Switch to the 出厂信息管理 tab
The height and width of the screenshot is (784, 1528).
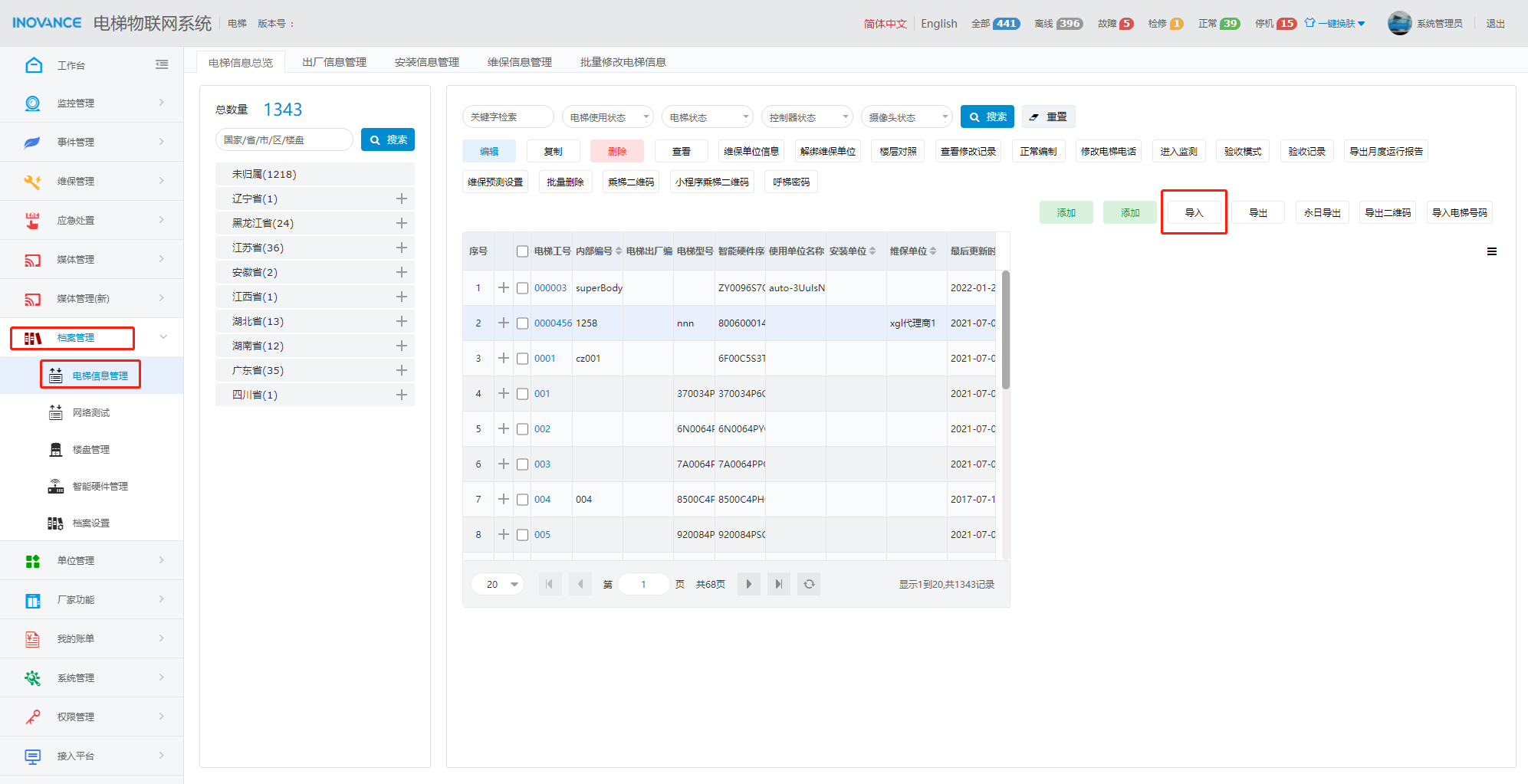coord(334,62)
